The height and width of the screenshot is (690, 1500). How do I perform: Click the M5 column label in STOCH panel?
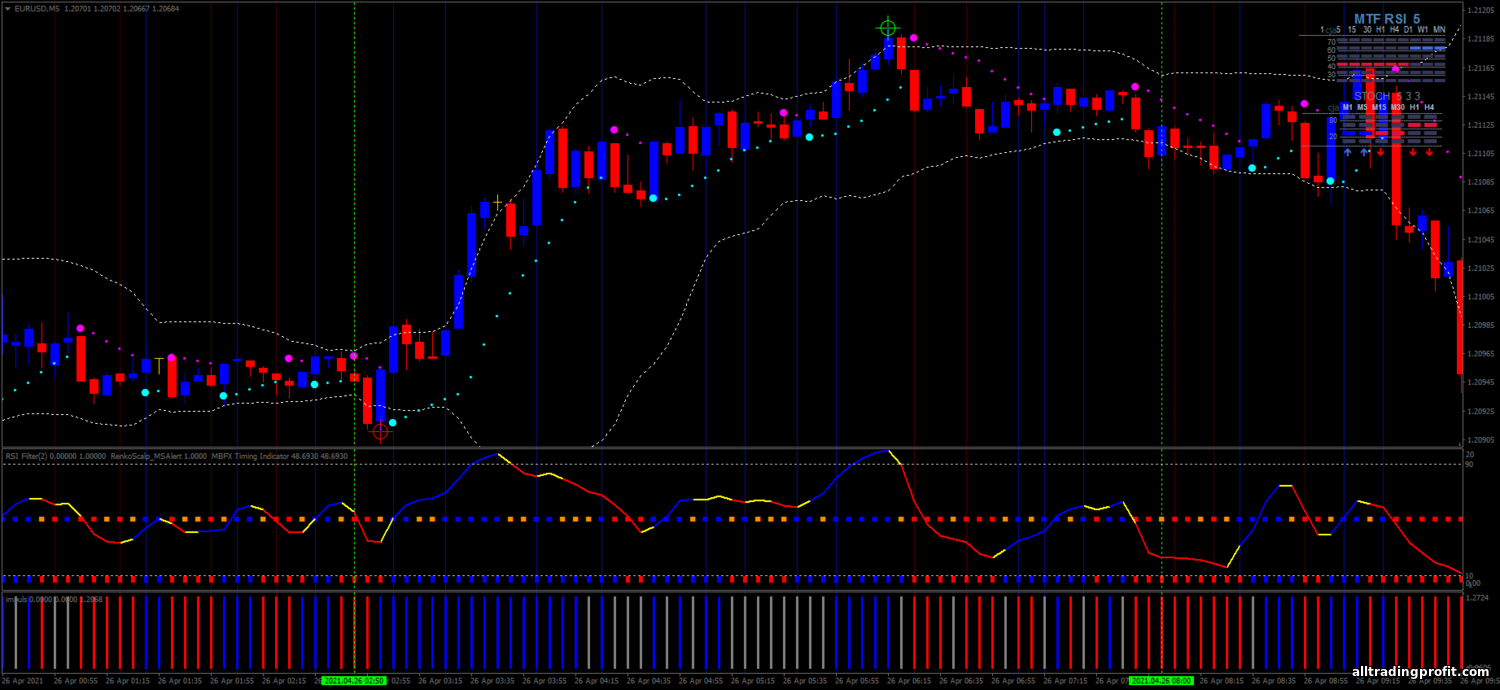(x=1362, y=107)
